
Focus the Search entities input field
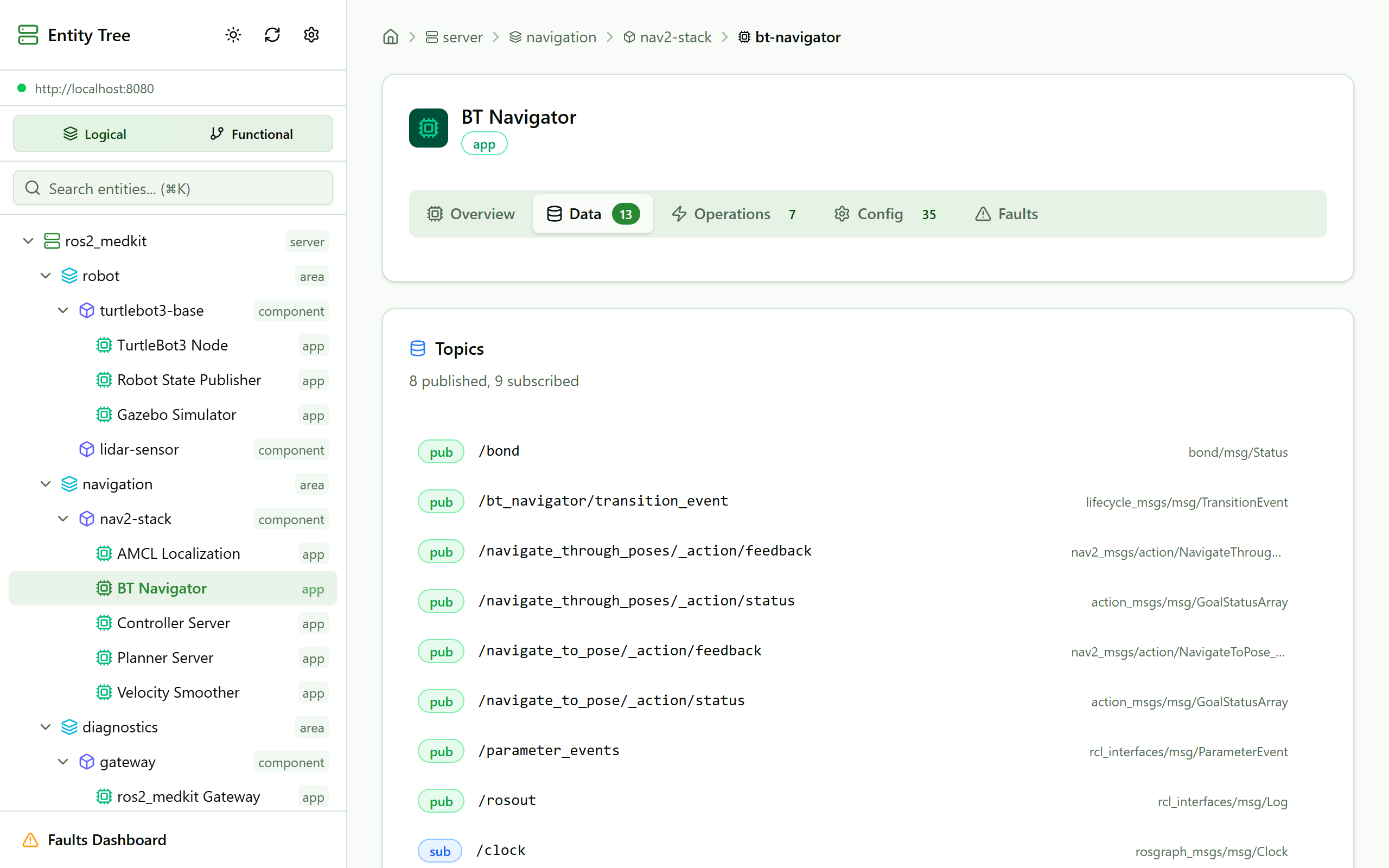[x=173, y=188]
